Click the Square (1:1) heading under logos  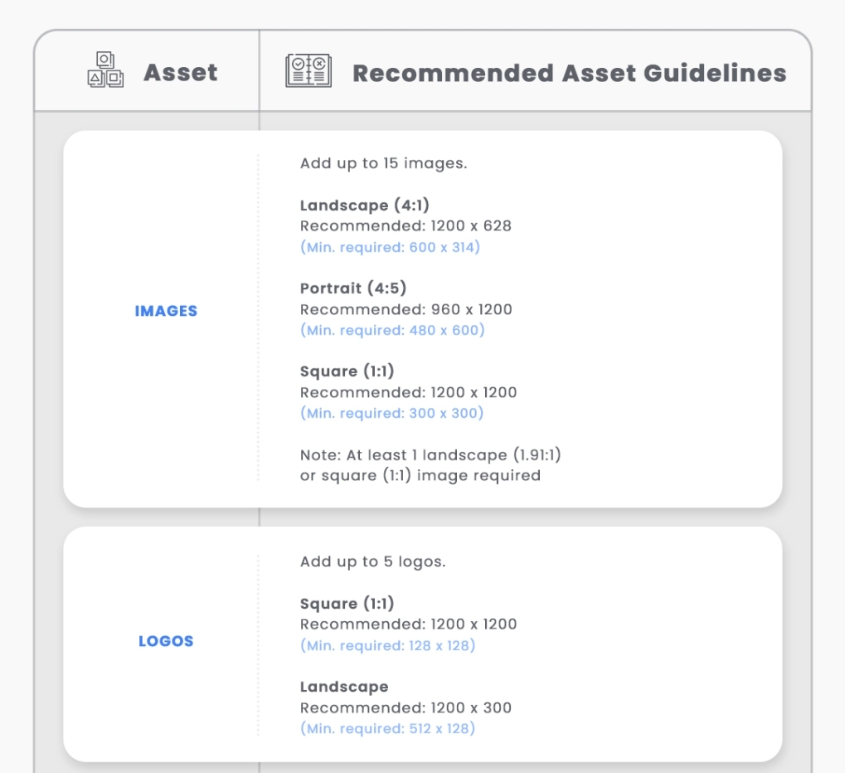(x=347, y=603)
